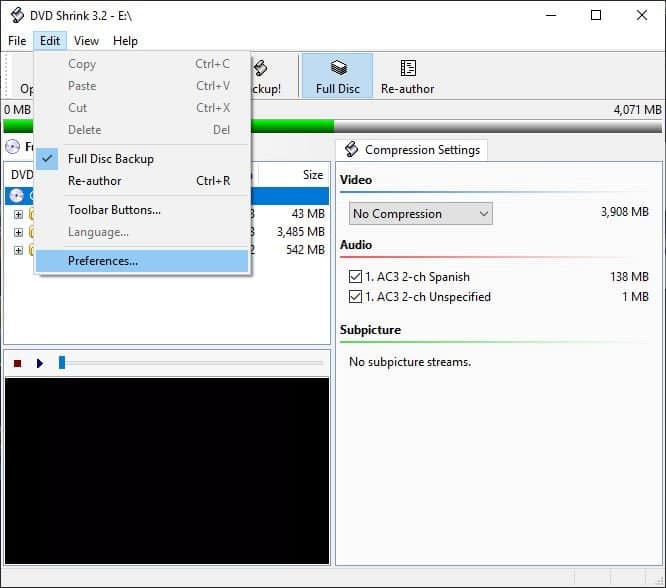Toggle Full Disc Backup menu item
The image size is (666, 588).
[x=142, y=159]
